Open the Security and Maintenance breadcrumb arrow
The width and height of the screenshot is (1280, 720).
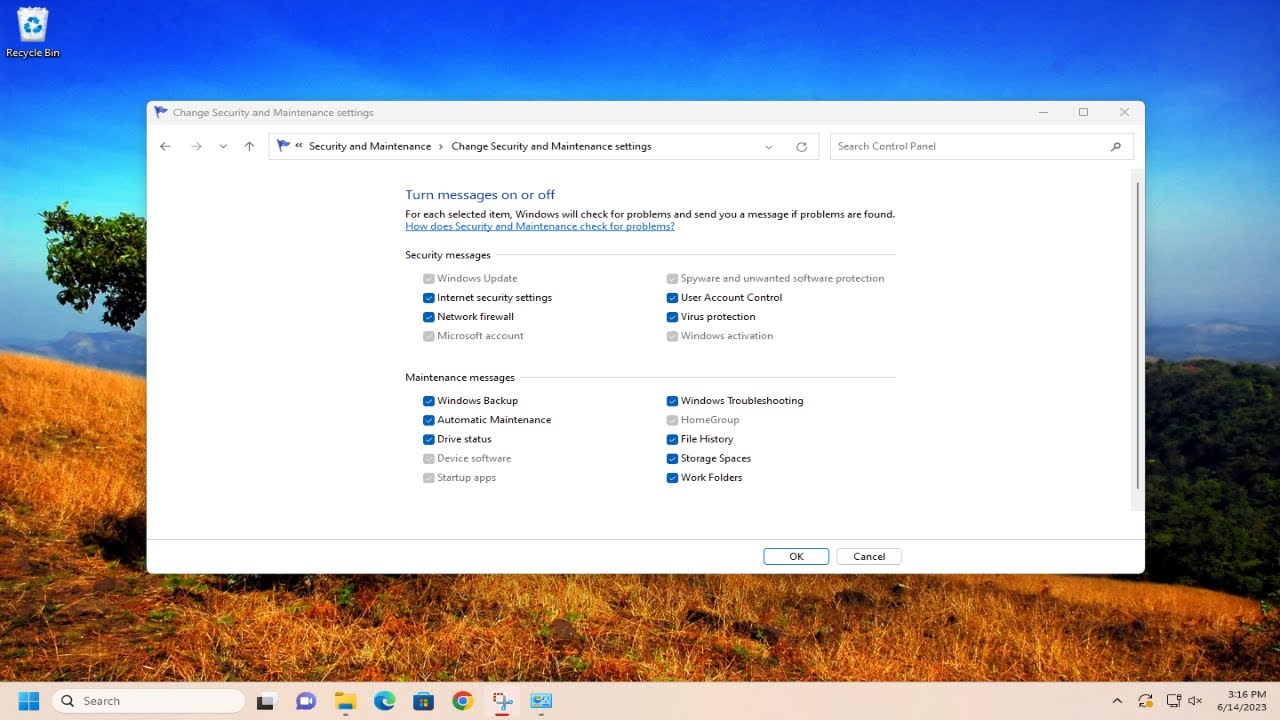pos(441,146)
